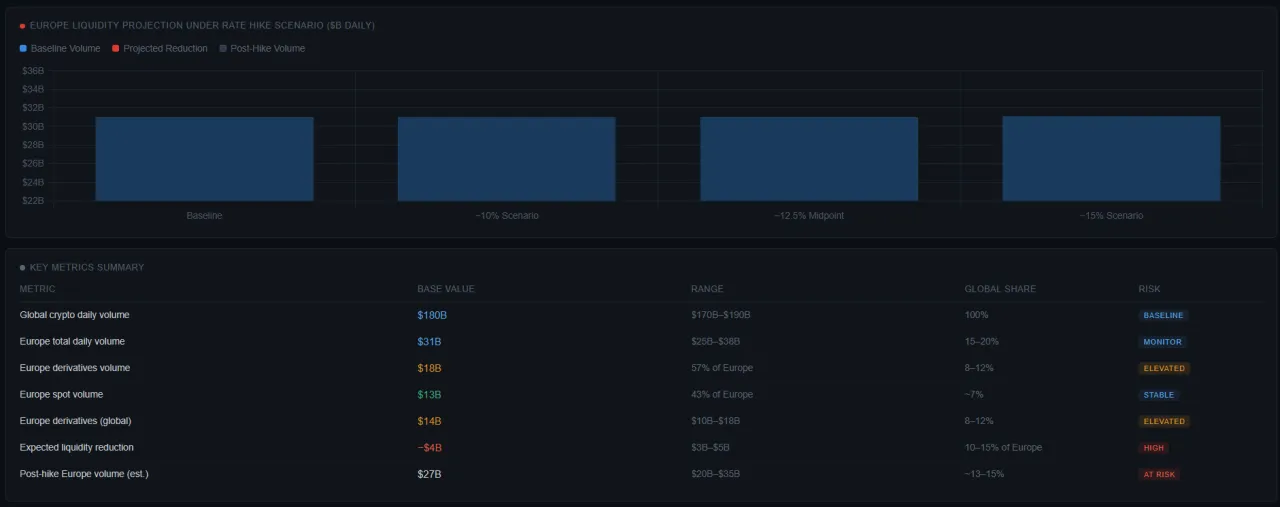Click the STABLE risk badge

click(1159, 395)
